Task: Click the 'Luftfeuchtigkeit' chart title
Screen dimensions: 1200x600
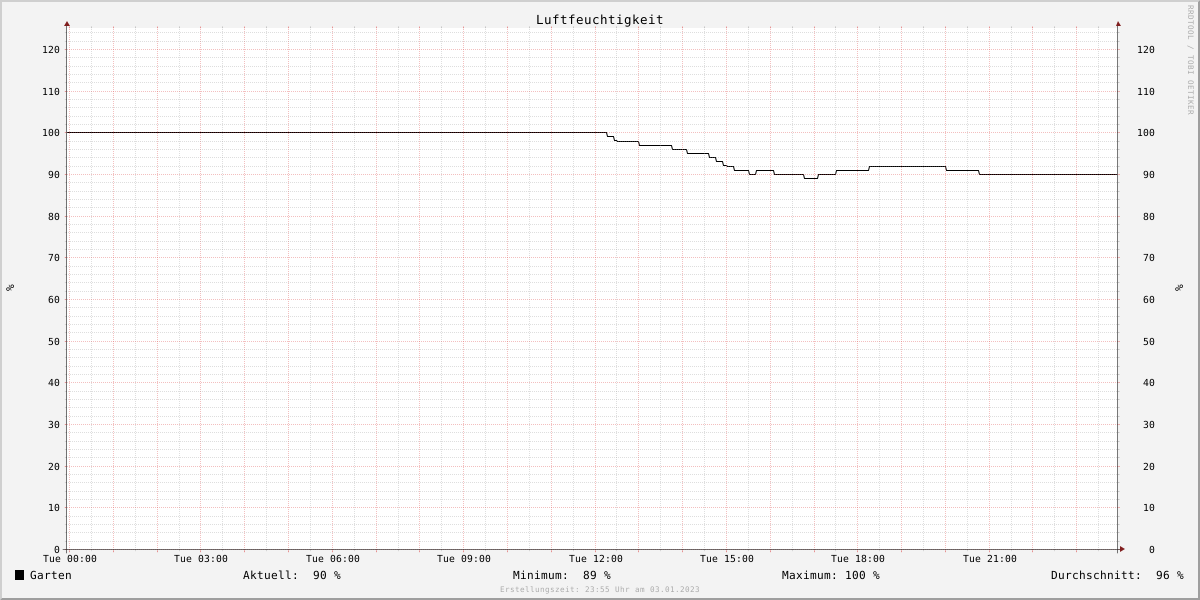Action: [600, 20]
